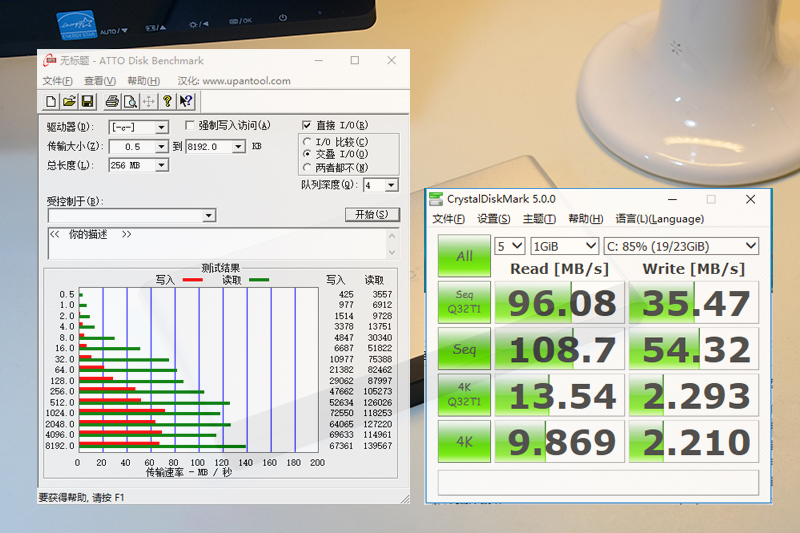This screenshot has width=800, height=533.
Task: Click the green All button in CrystalDiskMark
Action: 464,256
